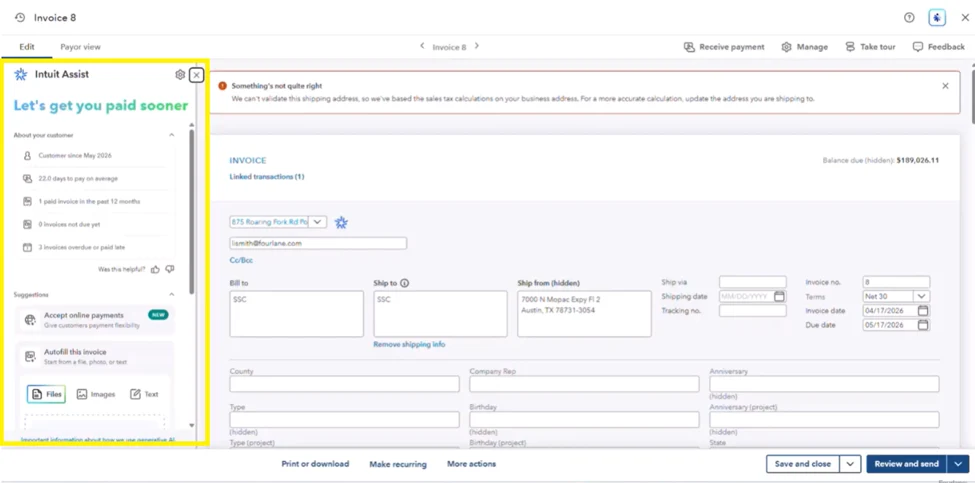Close the Intuit Assist panel
Image resolution: width=975 pixels, height=483 pixels.
(196, 75)
